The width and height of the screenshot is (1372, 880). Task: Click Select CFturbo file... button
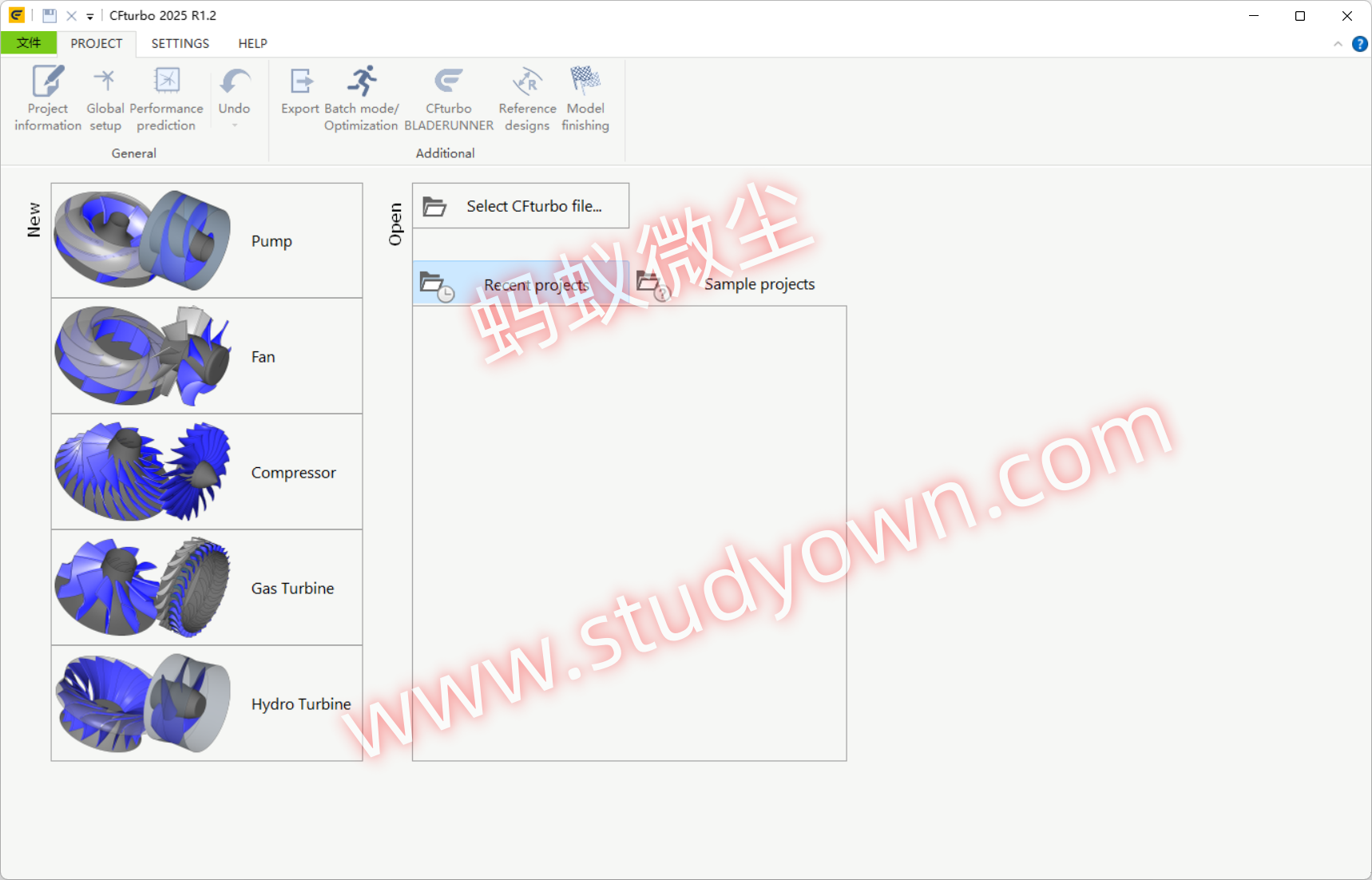coord(521,206)
